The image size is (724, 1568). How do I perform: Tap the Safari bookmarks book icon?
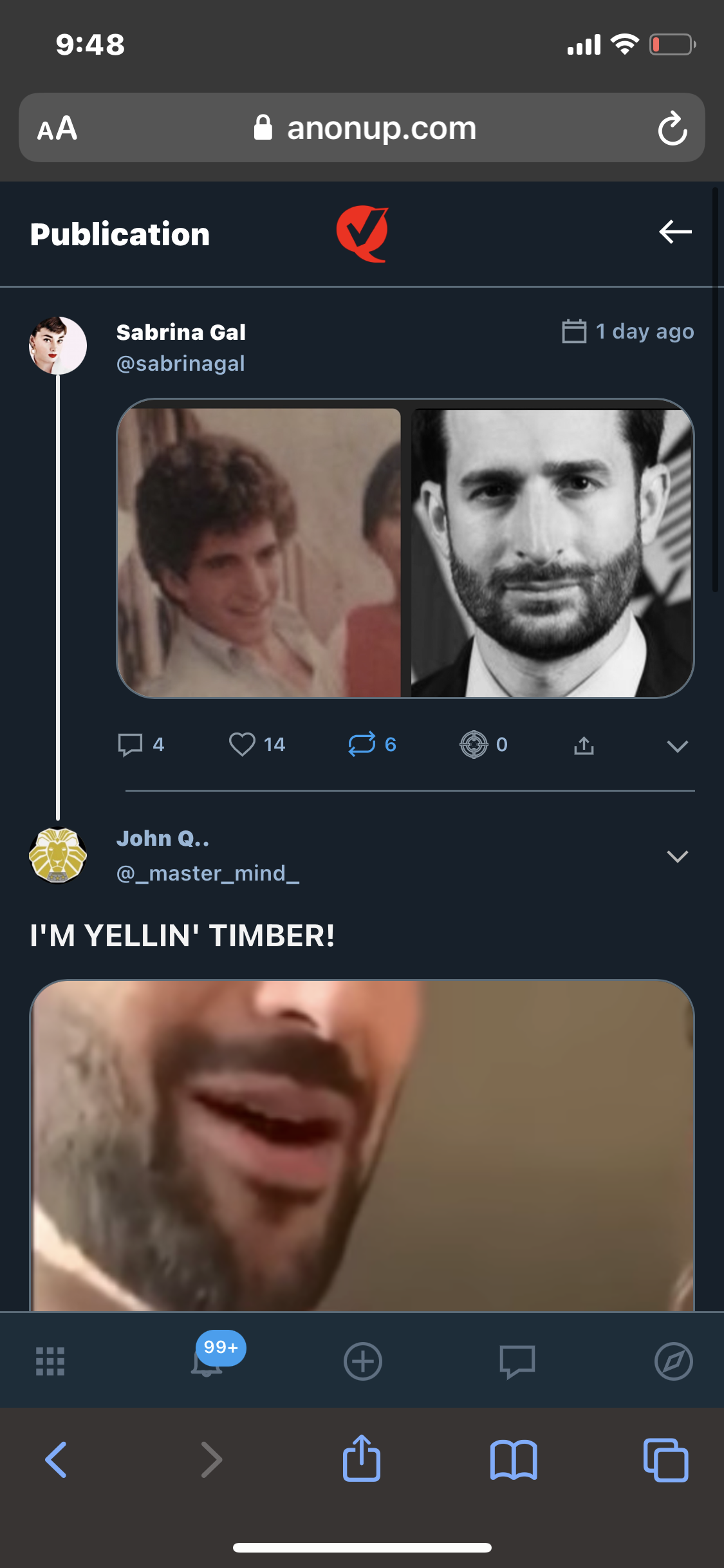pyautogui.click(x=513, y=1459)
